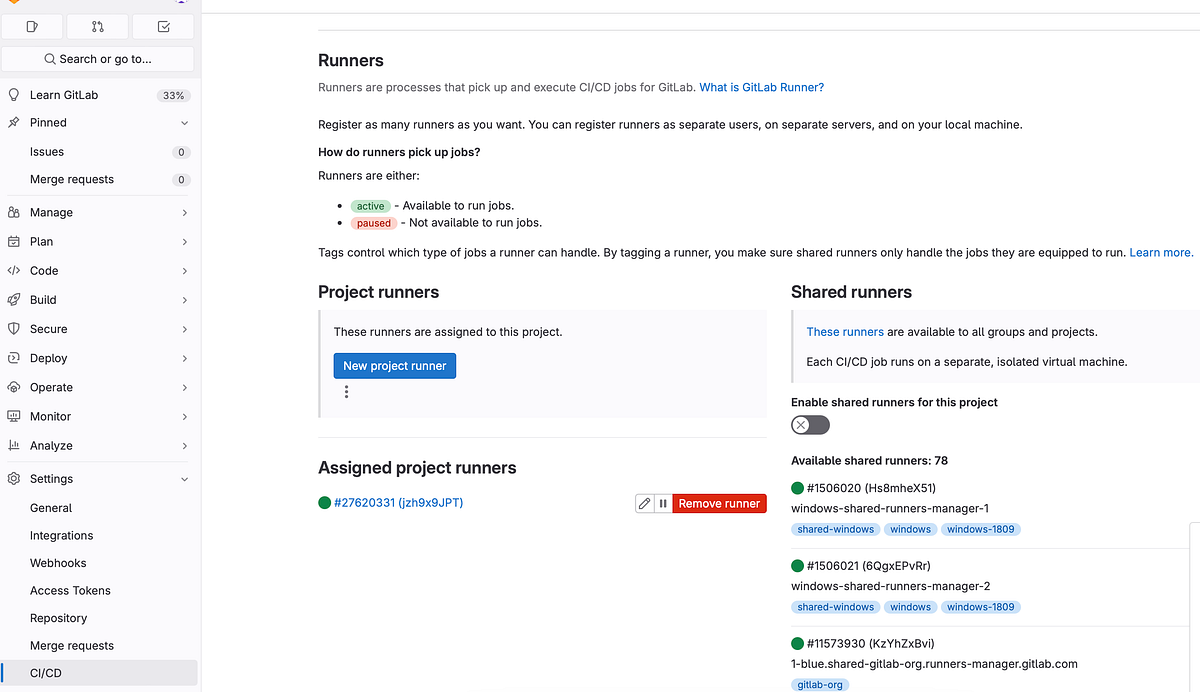Click the New project runner button
The height and width of the screenshot is (692, 1200).
(x=394, y=365)
